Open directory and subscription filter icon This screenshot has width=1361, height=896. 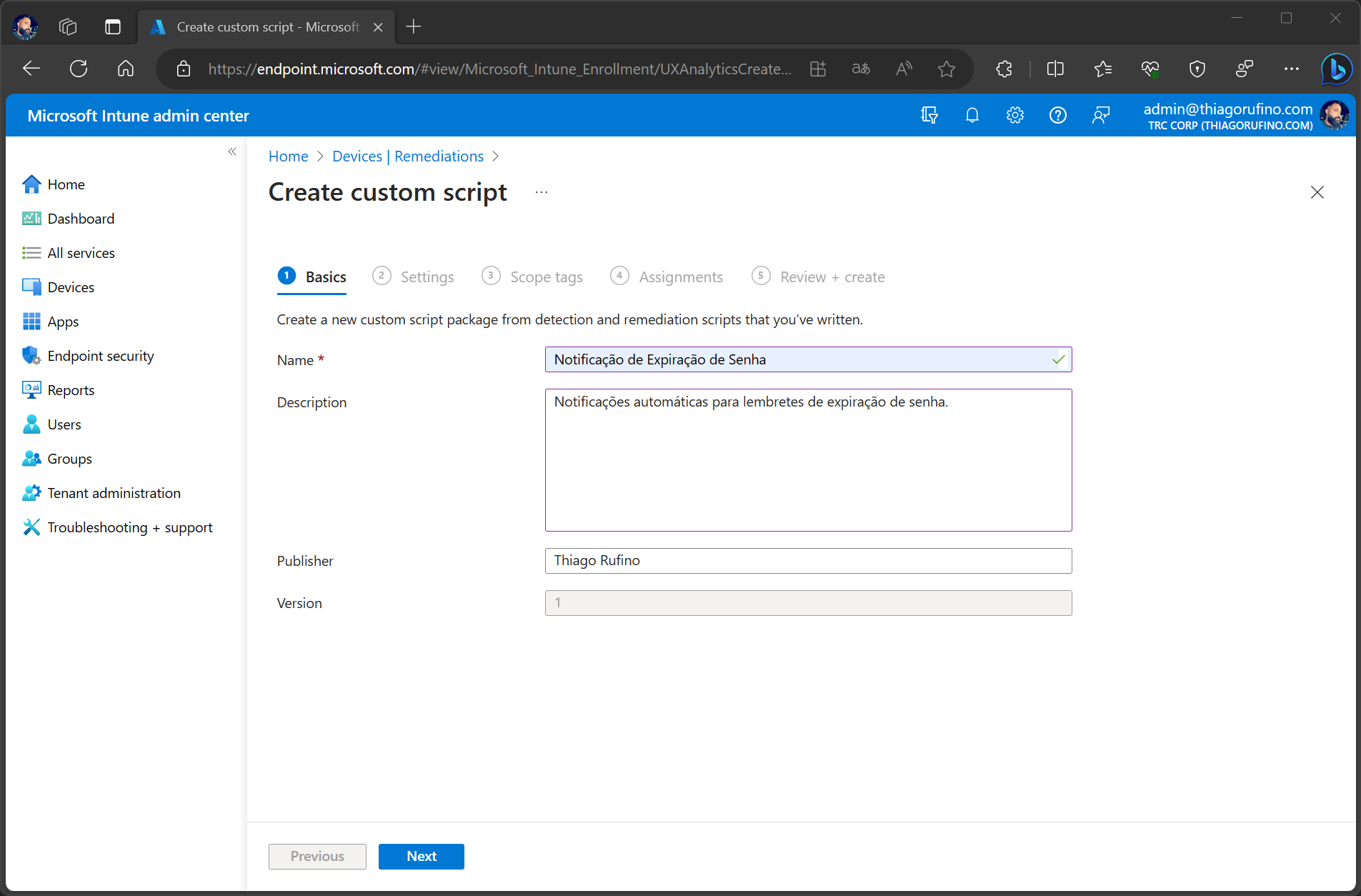pyautogui.click(x=929, y=115)
